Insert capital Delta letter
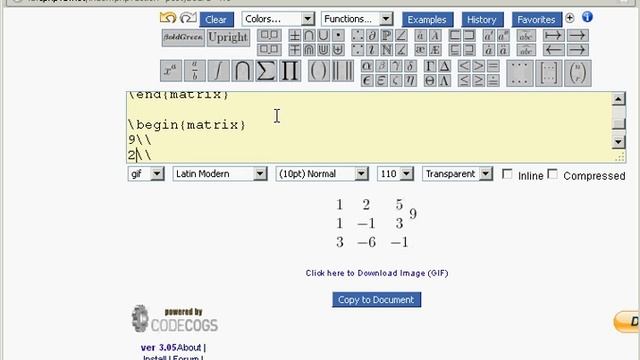This screenshot has height=360, width=640. point(444,65)
